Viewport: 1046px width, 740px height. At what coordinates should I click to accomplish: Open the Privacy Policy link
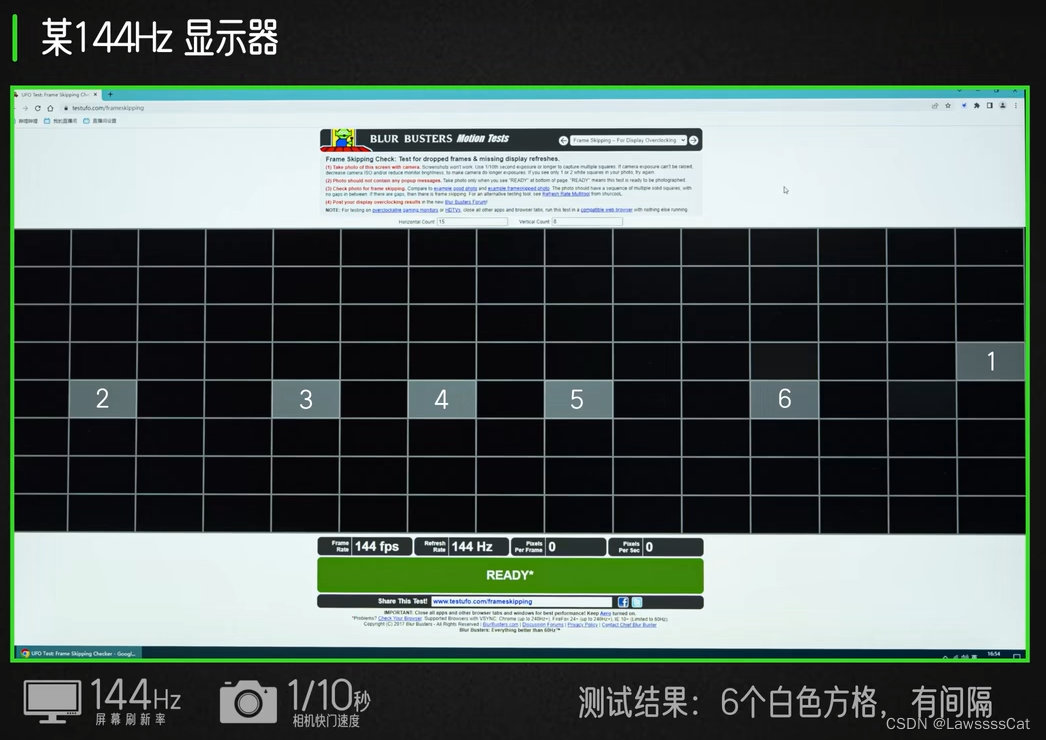pyautogui.click(x=582, y=625)
